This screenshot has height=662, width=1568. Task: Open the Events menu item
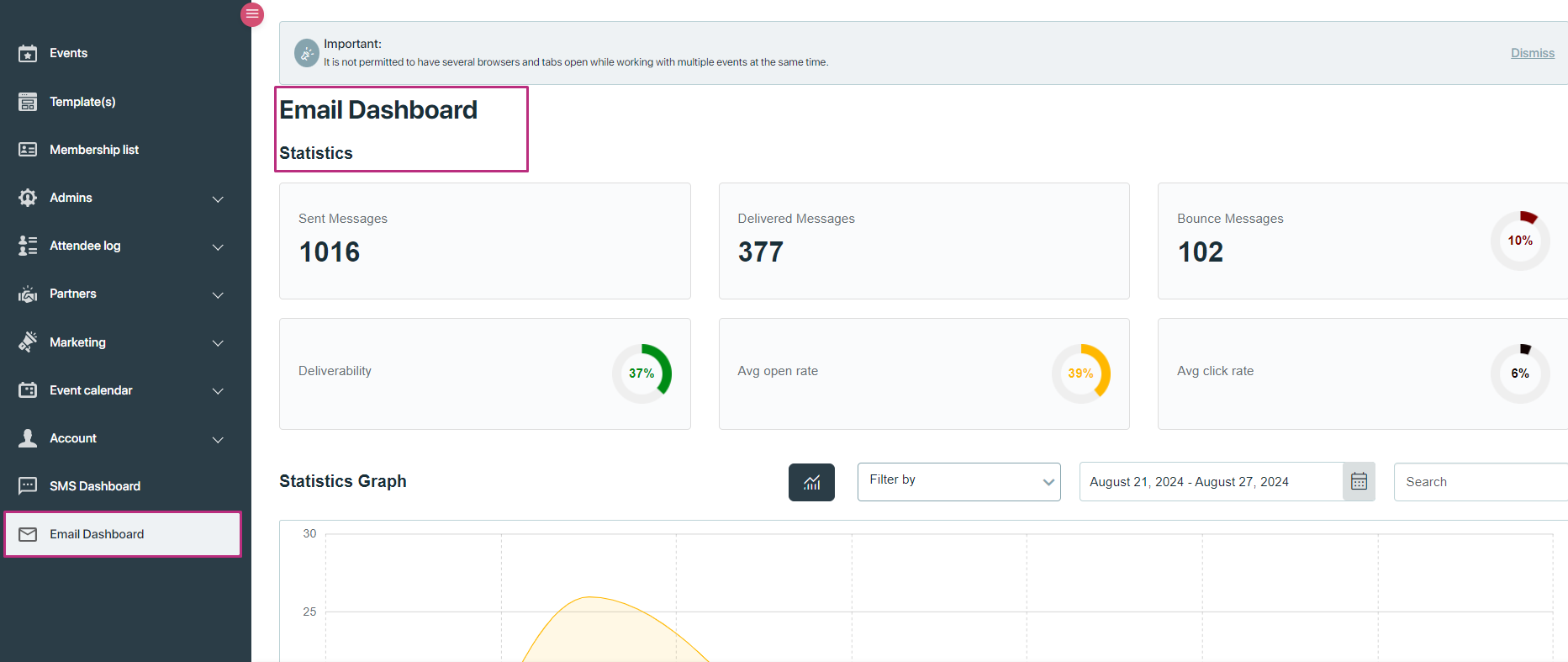pos(68,53)
